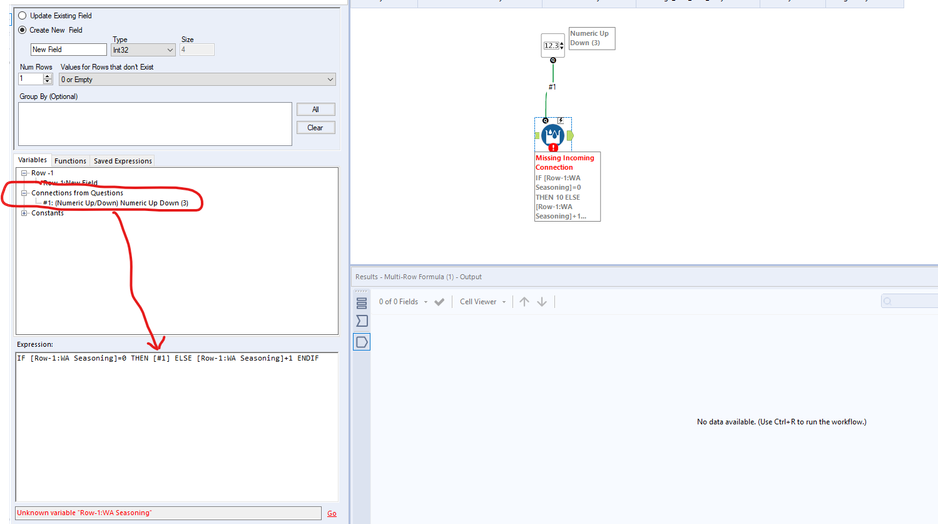
Task: Open the Cell Viewer dropdown
Action: pyautogui.click(x=483, y=302)
